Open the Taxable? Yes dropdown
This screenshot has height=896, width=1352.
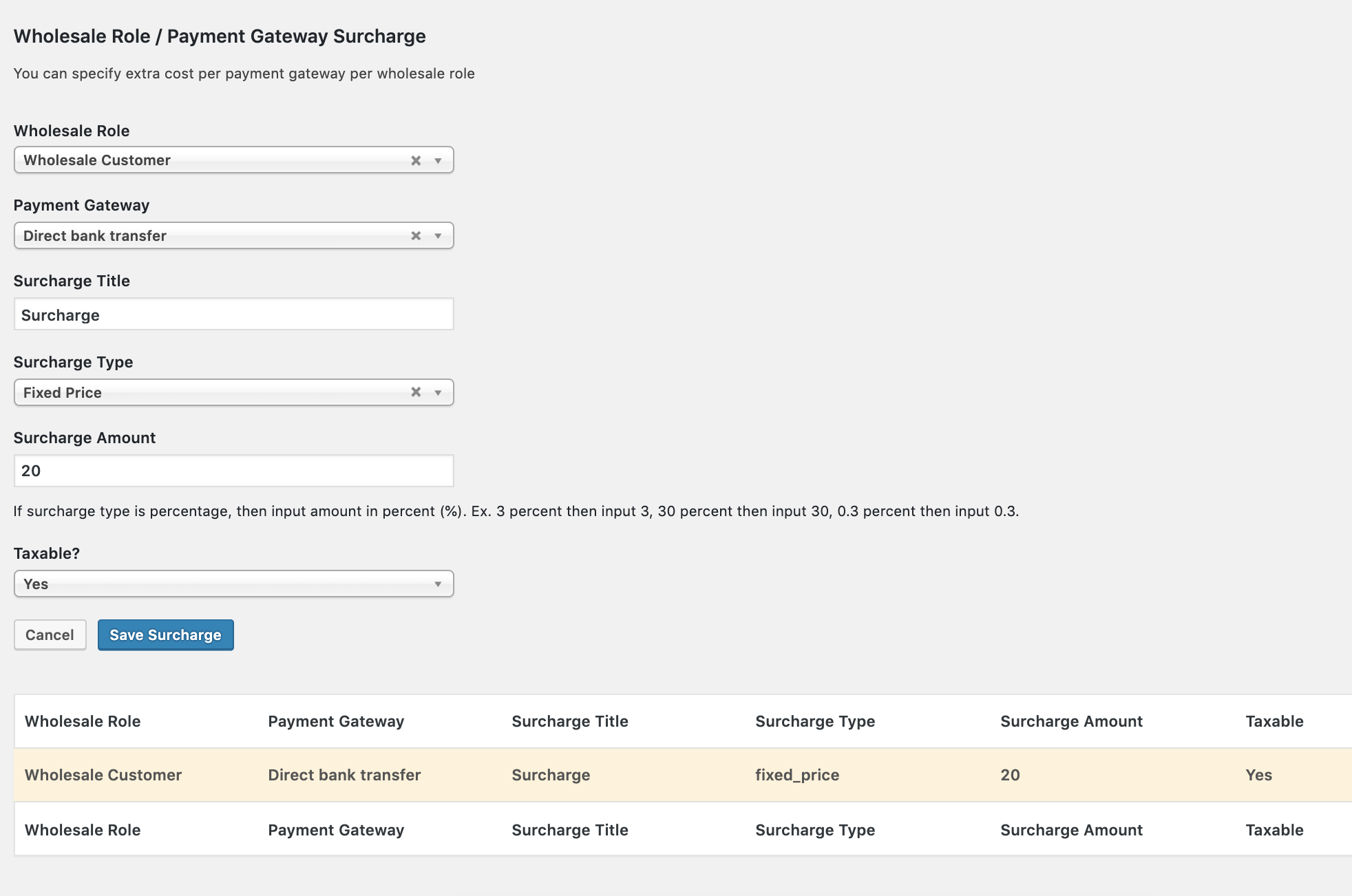233,584
